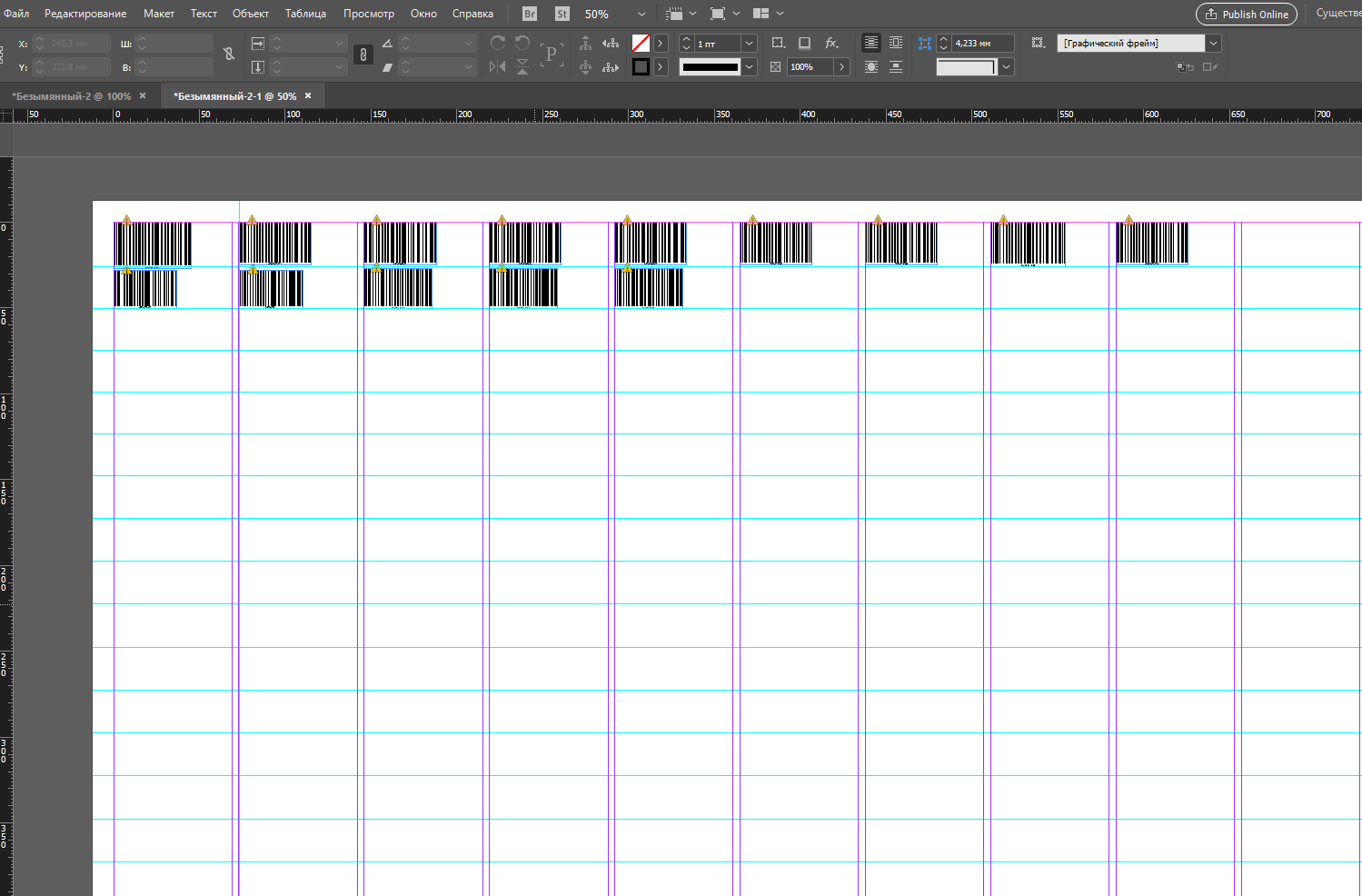Click the clear attributes not defined icon
This screenshot has height=896, width=1362.
click(1210, 66)
